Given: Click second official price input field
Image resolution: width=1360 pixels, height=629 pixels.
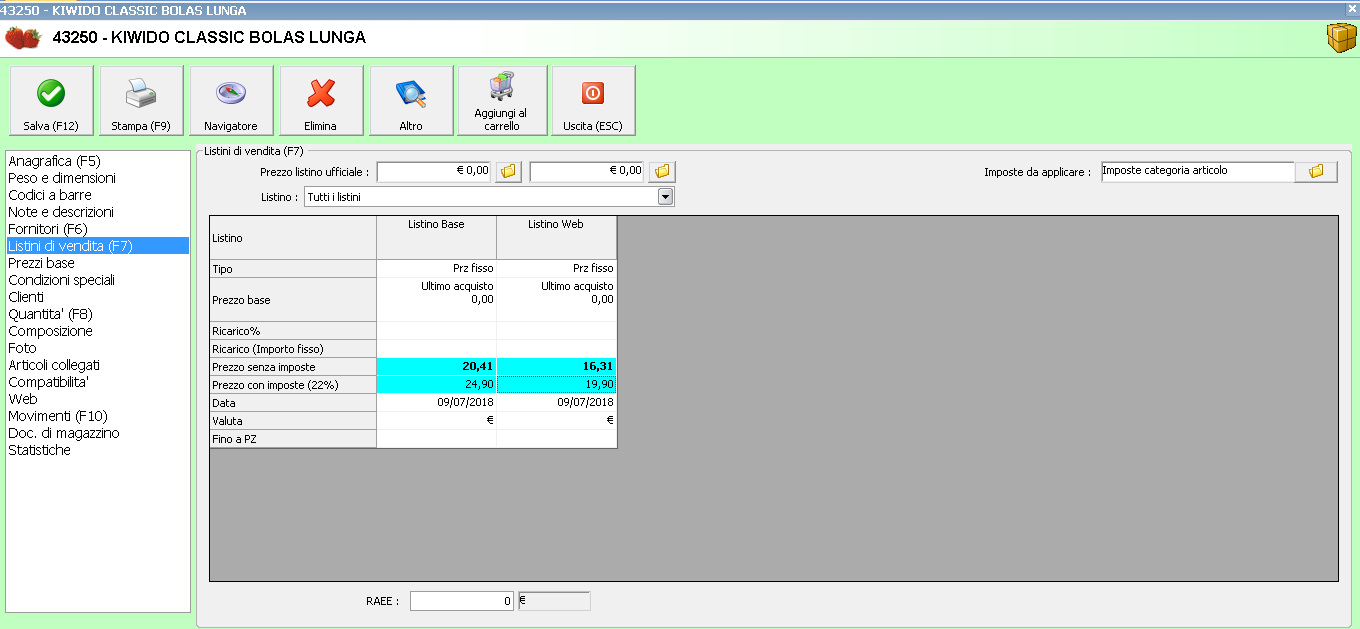Looking at the screenshot, I should point(588,171).
